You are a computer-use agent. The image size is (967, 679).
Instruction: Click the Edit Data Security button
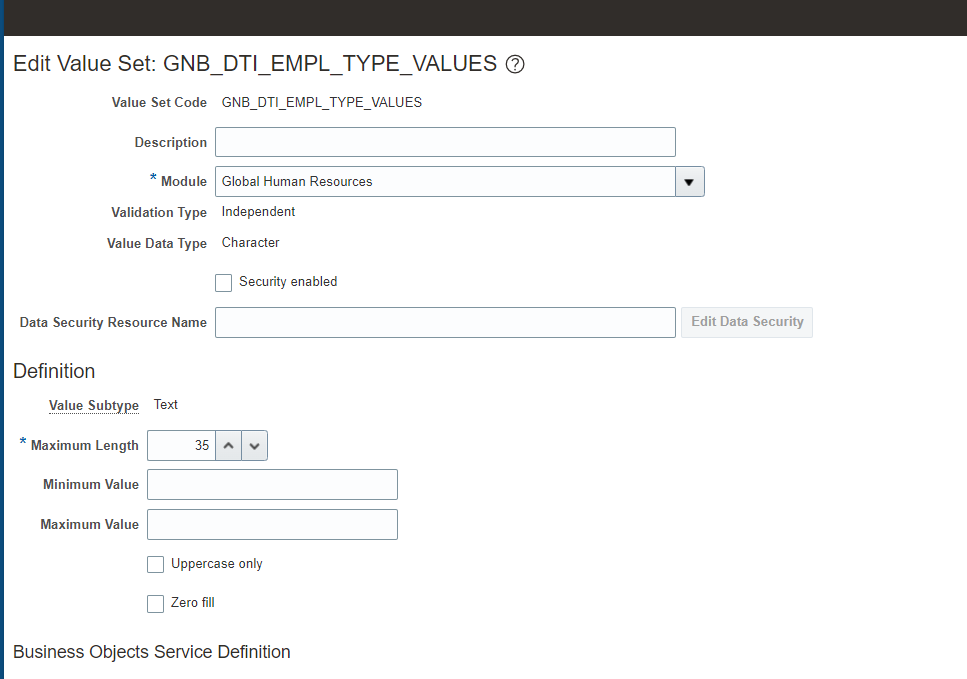747,322
